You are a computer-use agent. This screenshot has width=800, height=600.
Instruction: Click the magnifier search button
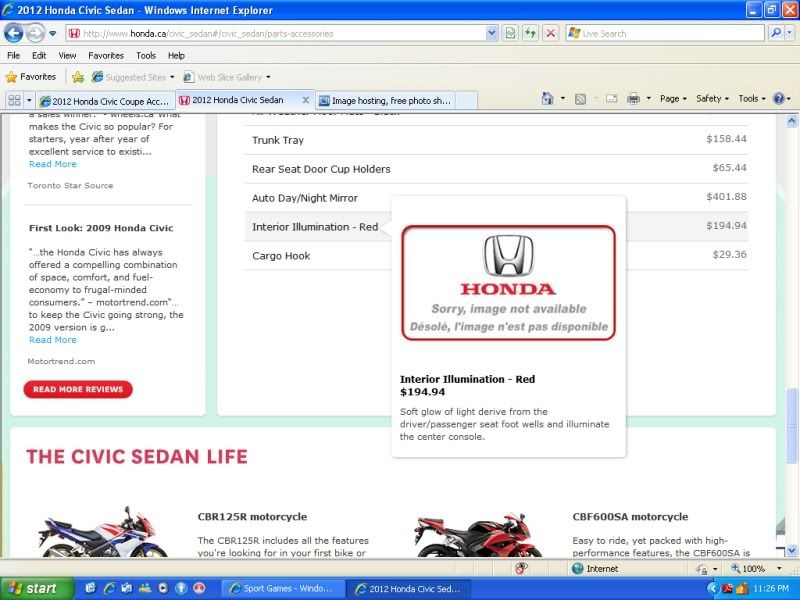[776, 33]
